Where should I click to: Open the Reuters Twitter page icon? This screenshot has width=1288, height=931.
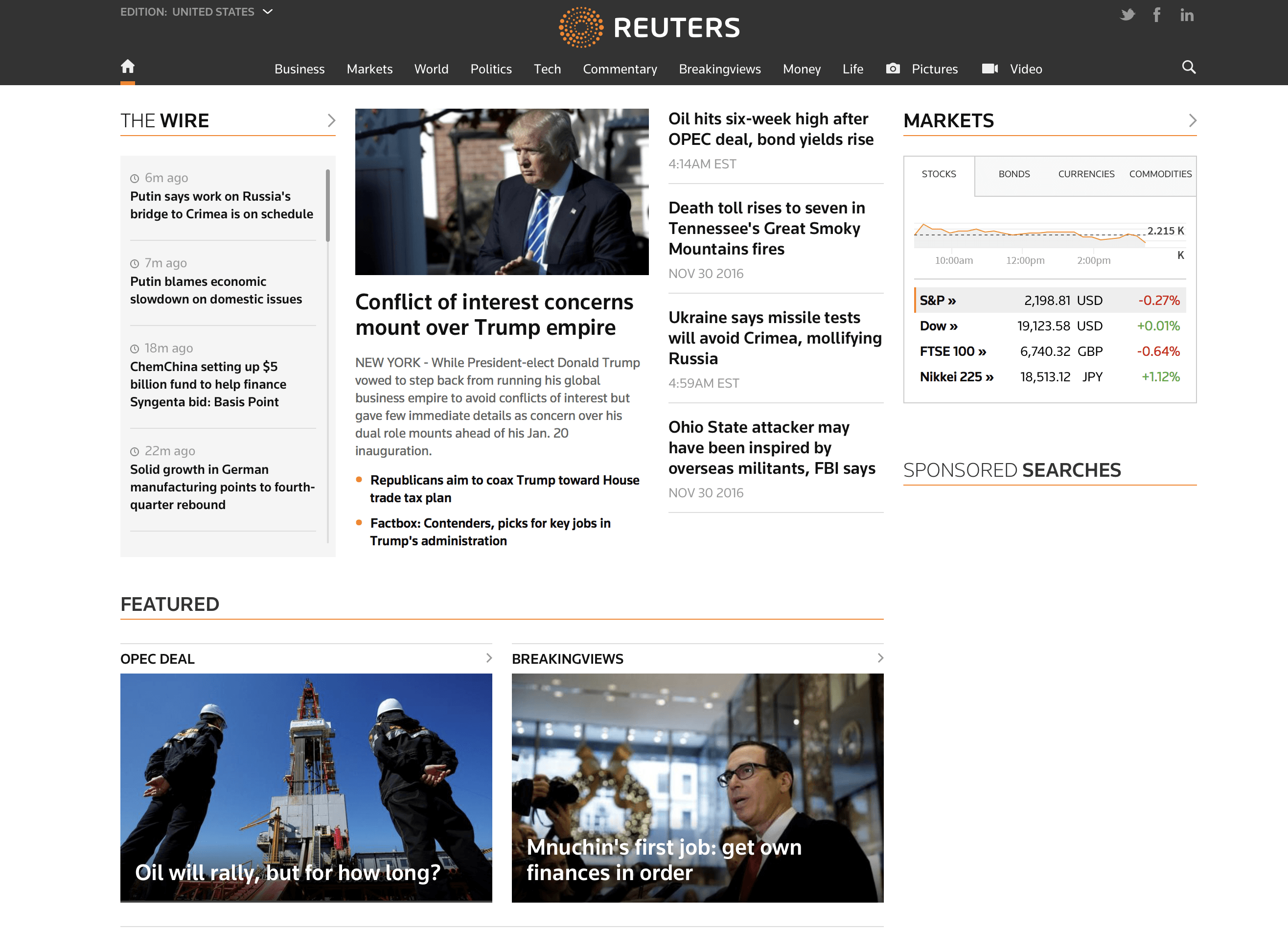pos(1127,15)
